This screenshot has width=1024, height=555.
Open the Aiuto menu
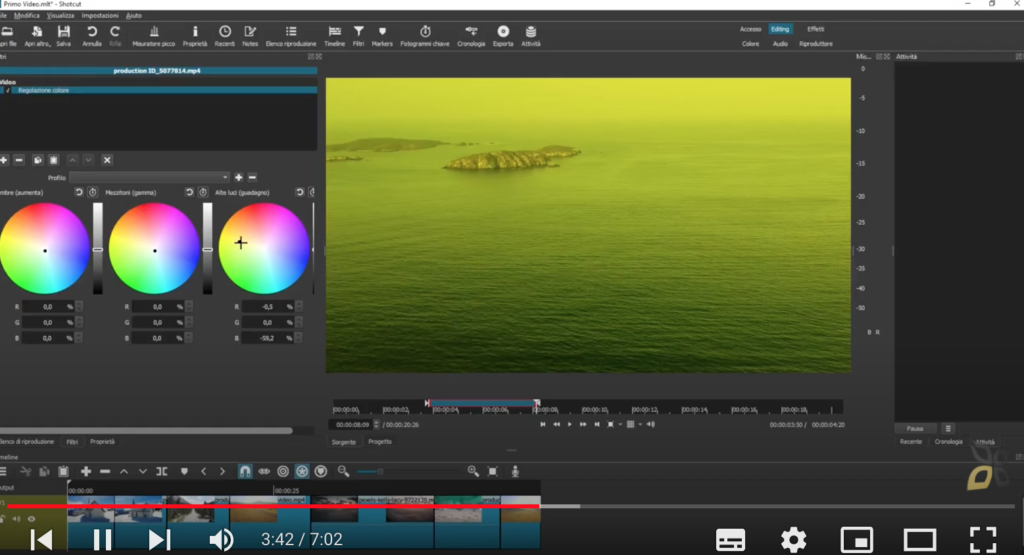(x=134, y=15)
